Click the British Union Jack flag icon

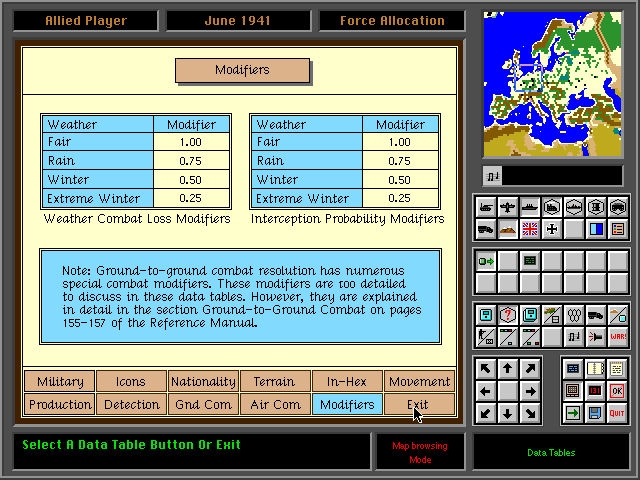coord(529,229)
